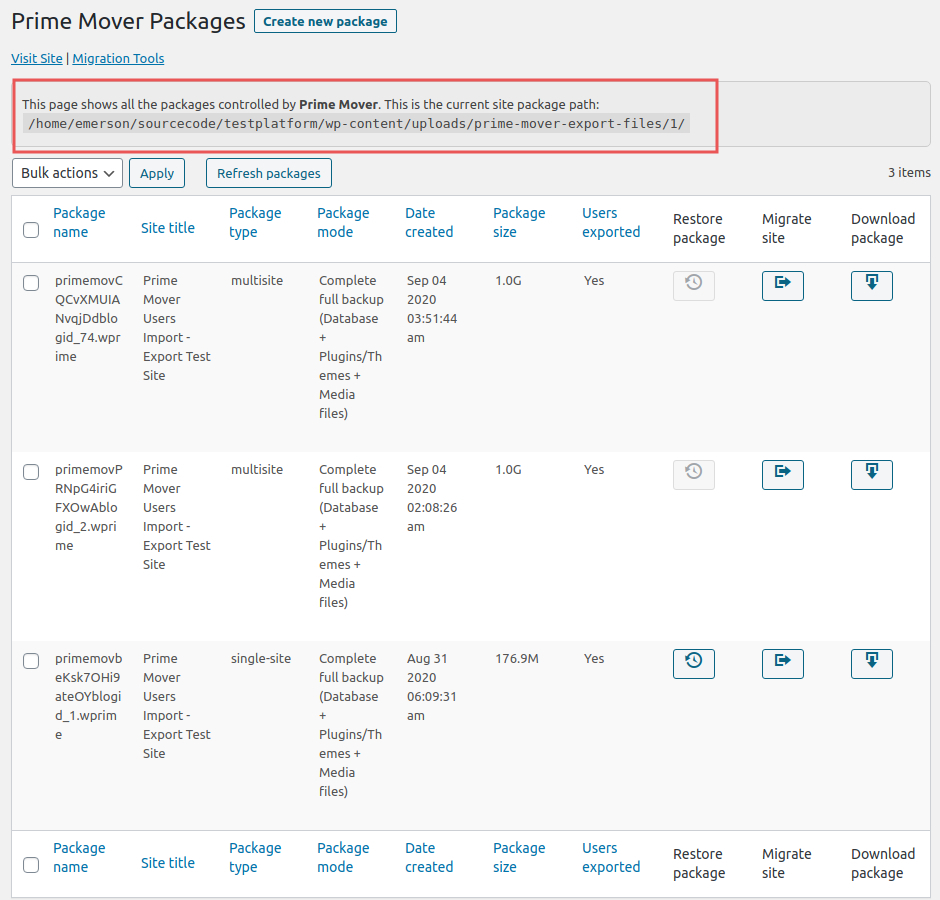Click package name primemovCQCvXMUIANvqjDdblogid_74.wprime

(x=89, y=318)
